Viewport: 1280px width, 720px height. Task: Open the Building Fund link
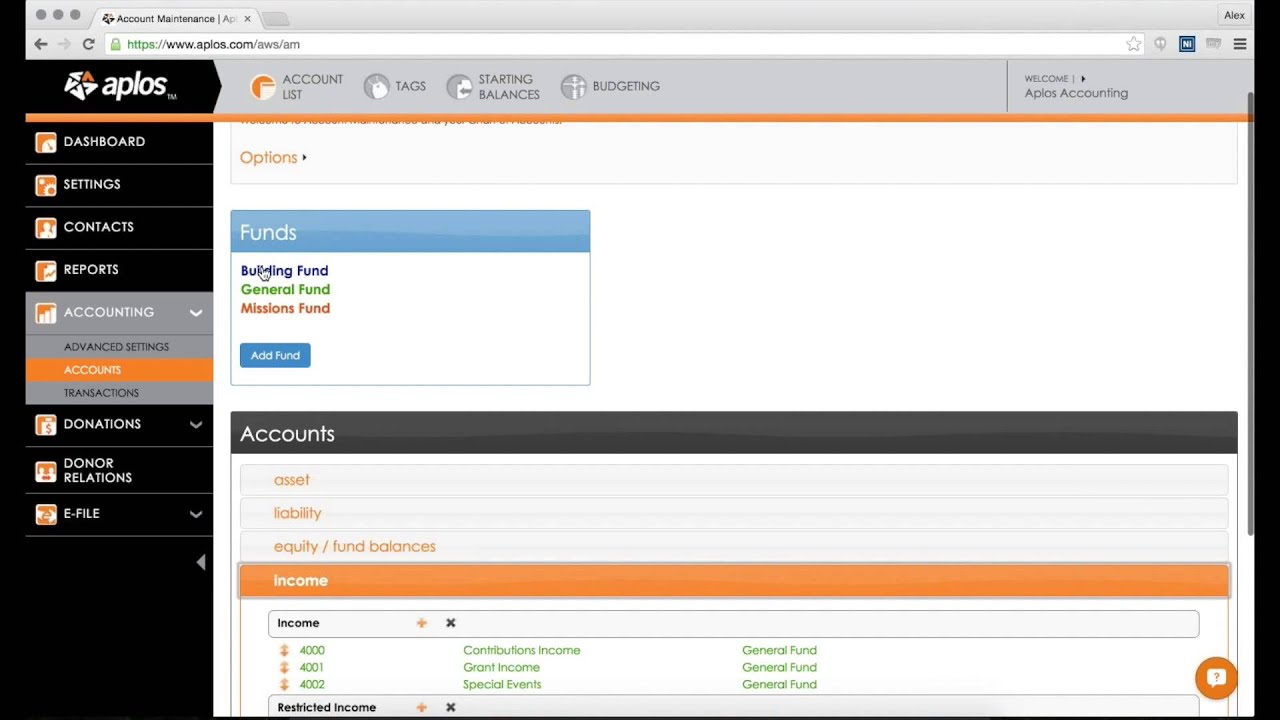click(x=284, y=271)
